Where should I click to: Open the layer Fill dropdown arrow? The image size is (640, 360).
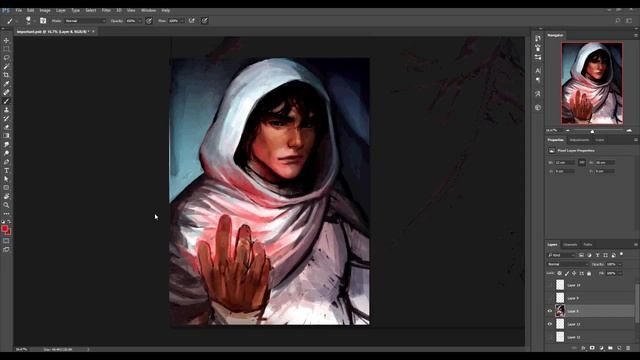click(x=620, y=273)
